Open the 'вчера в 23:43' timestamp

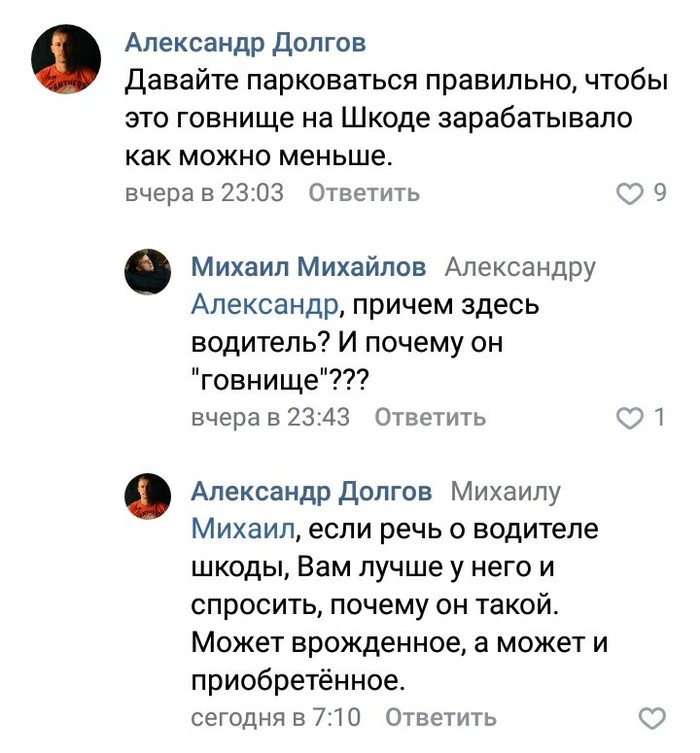tap(270, 417)
